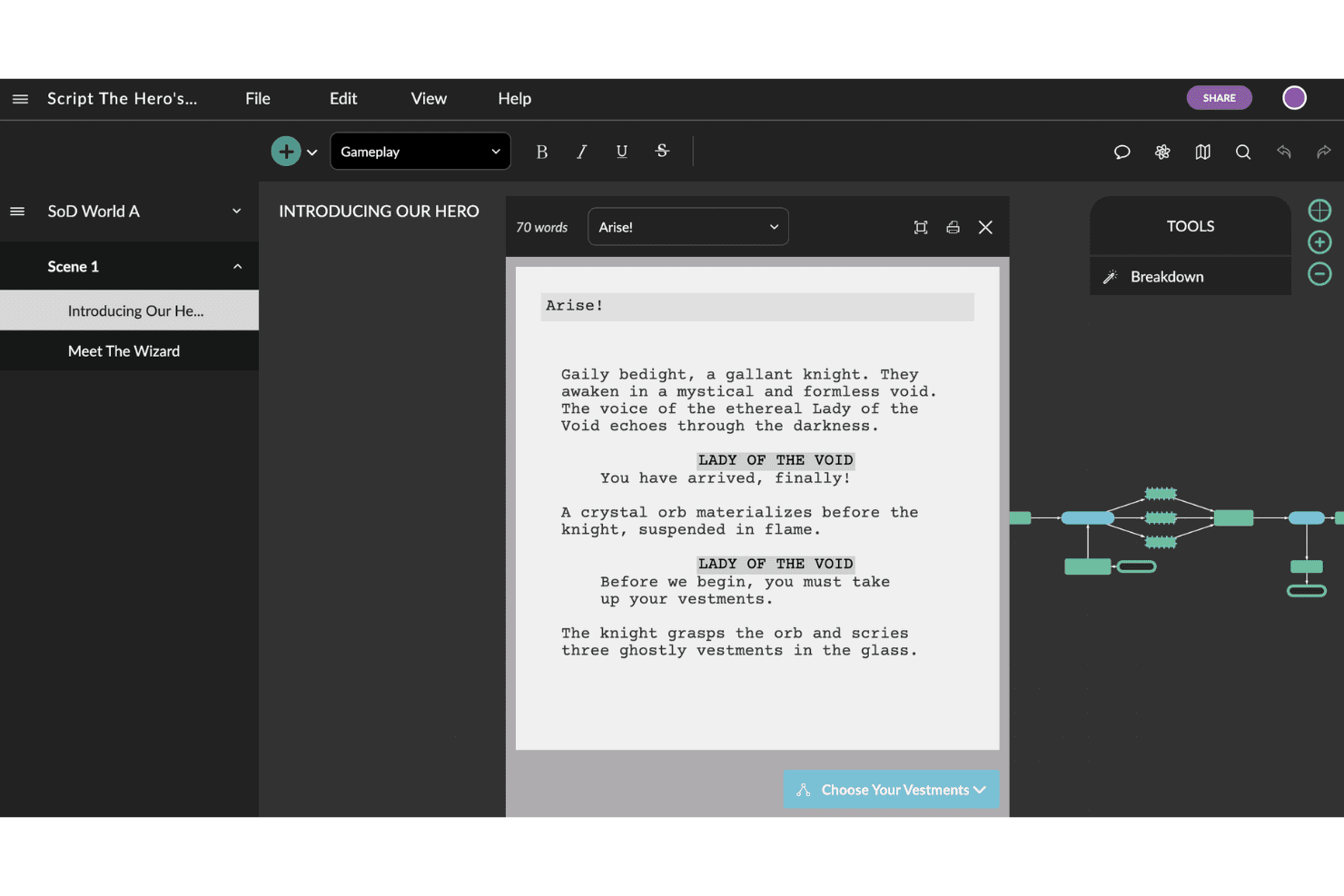Toggle bold formatting
The height and width of the screenshot is (896, 1344).
541,152
